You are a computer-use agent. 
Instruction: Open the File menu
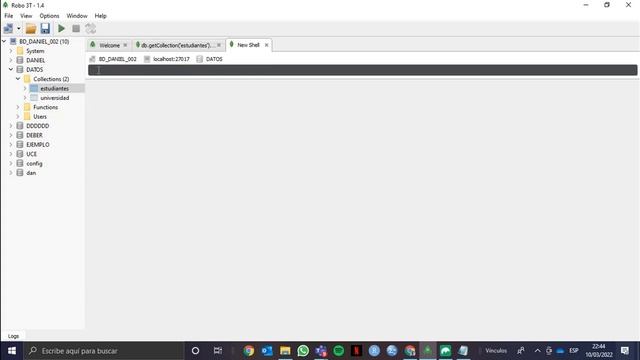pyautogui.click(x=9, y=16)
